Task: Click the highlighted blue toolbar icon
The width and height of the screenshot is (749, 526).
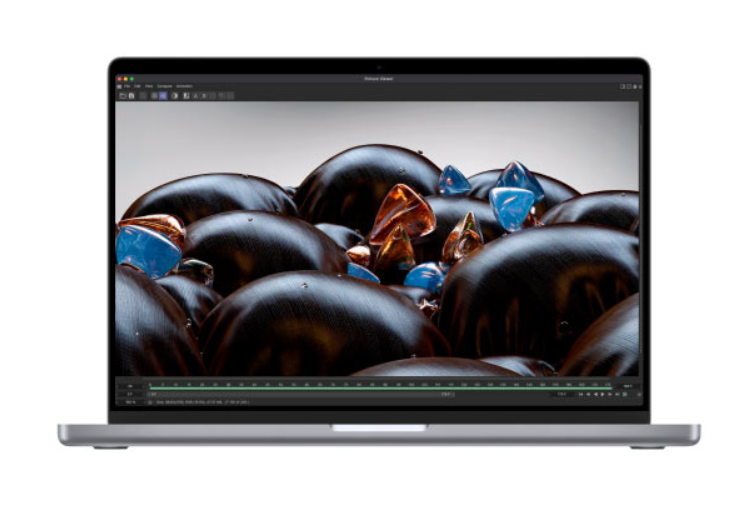Action: (164, 95)
